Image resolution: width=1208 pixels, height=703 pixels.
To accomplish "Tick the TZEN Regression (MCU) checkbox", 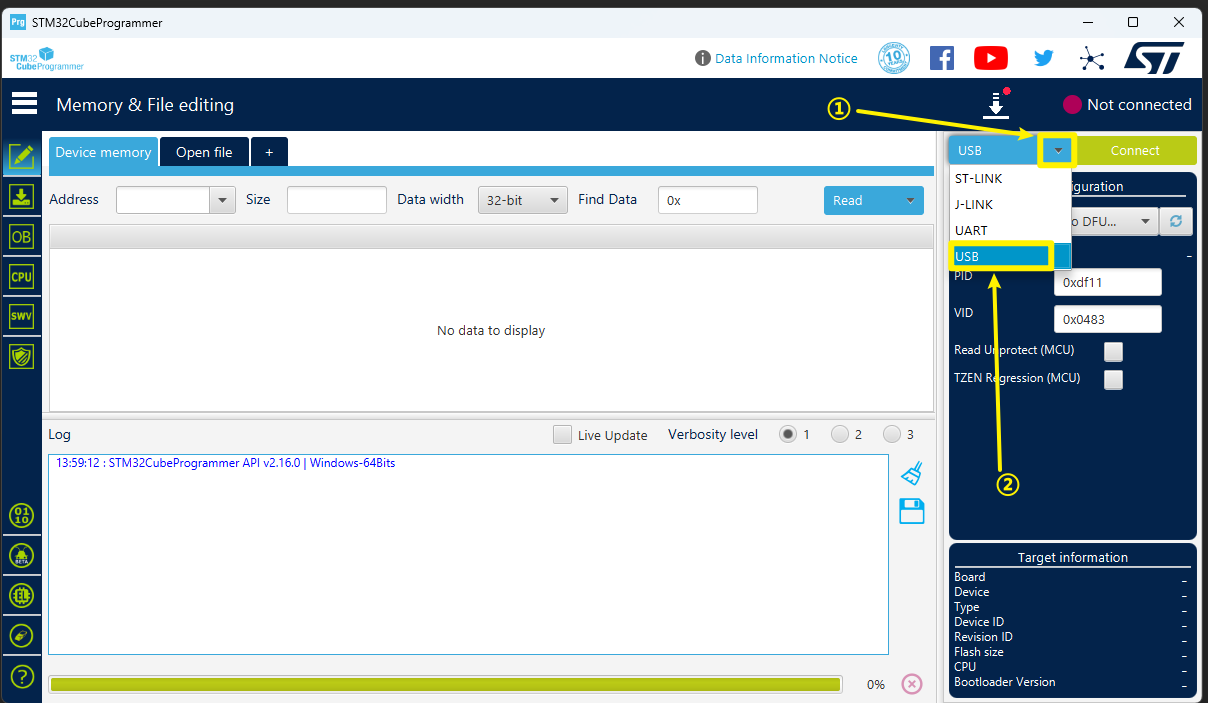I will (x=1113, y=379).
